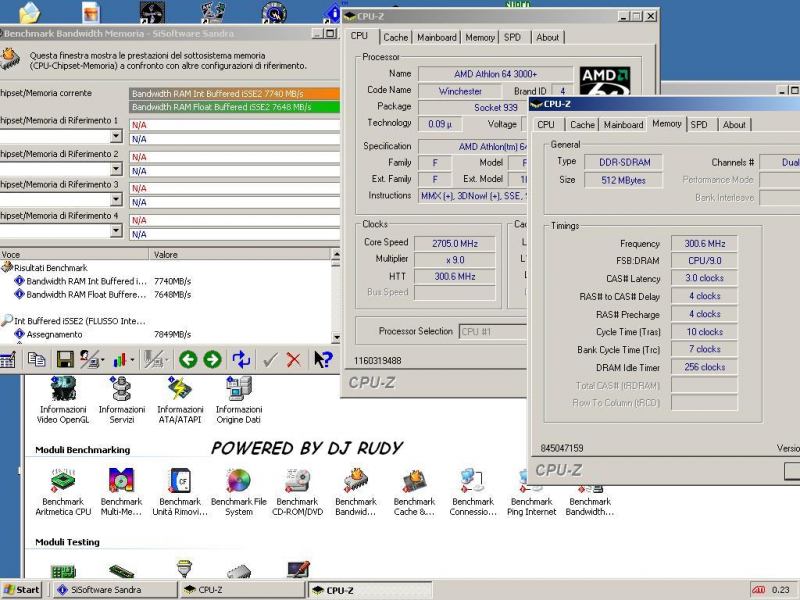Open the Processor Selection CPU #1 combo box

coord(493,332)
